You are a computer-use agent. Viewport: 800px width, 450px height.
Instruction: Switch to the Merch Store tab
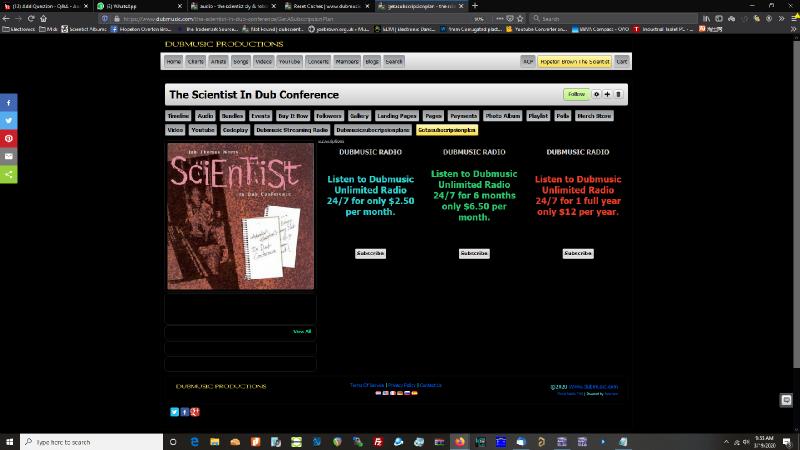594,116
